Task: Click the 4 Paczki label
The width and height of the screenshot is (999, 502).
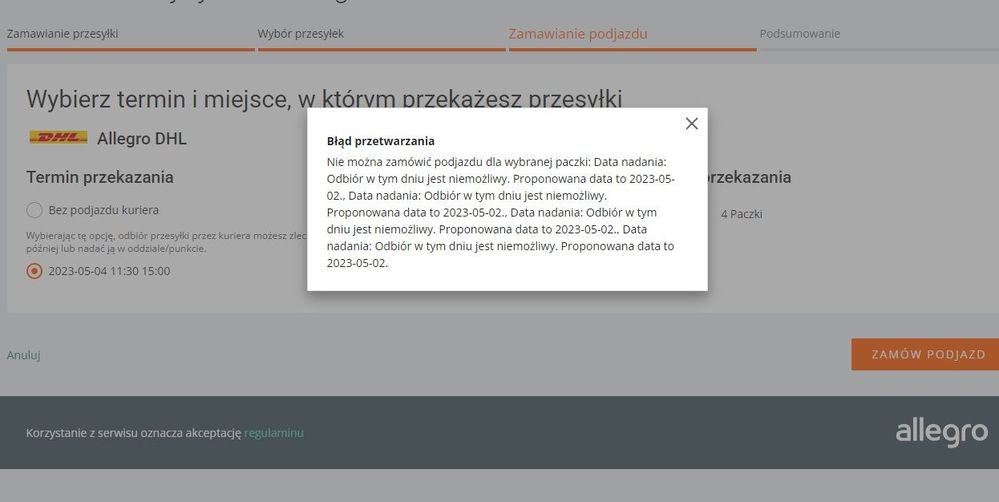Action: coord(741,214)
